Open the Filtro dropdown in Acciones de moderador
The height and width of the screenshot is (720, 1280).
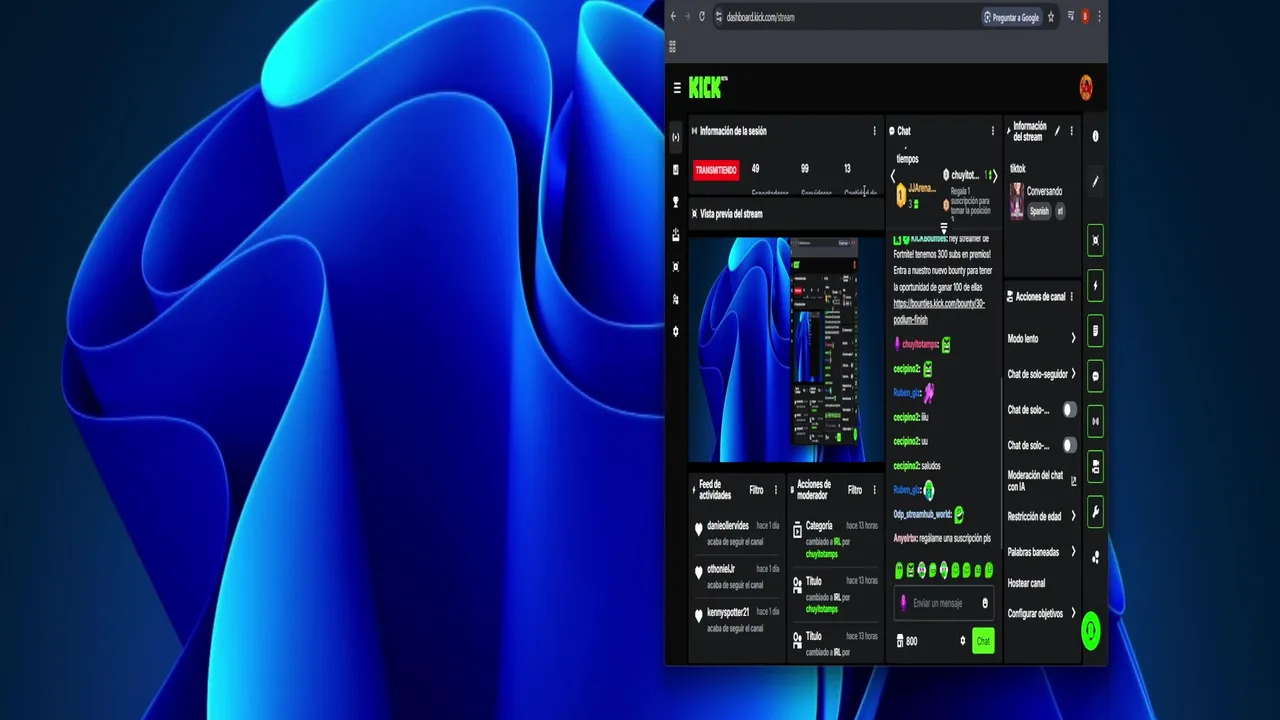coord(855,490)
